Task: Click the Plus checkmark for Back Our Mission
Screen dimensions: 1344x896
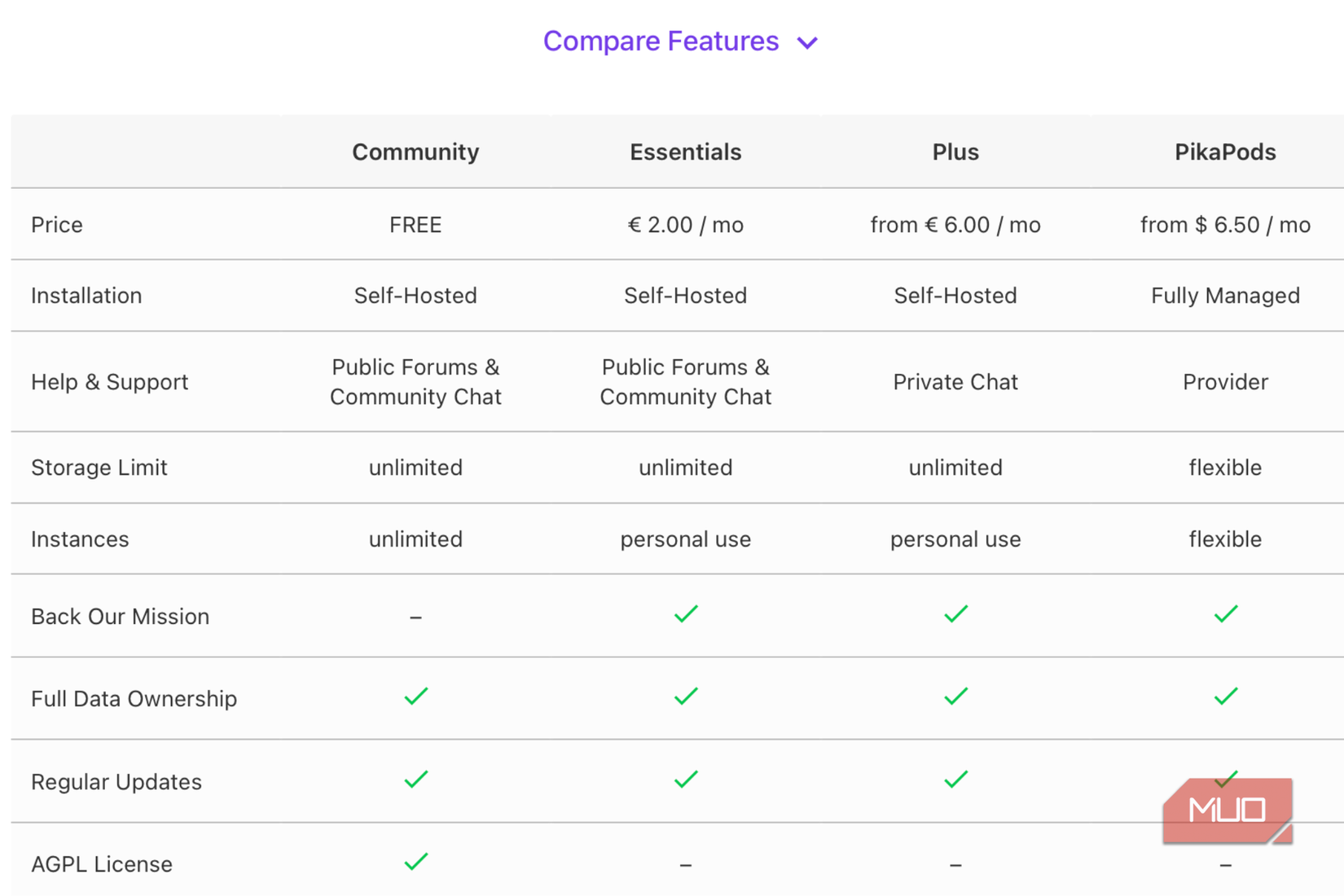Action: [955, 614]
